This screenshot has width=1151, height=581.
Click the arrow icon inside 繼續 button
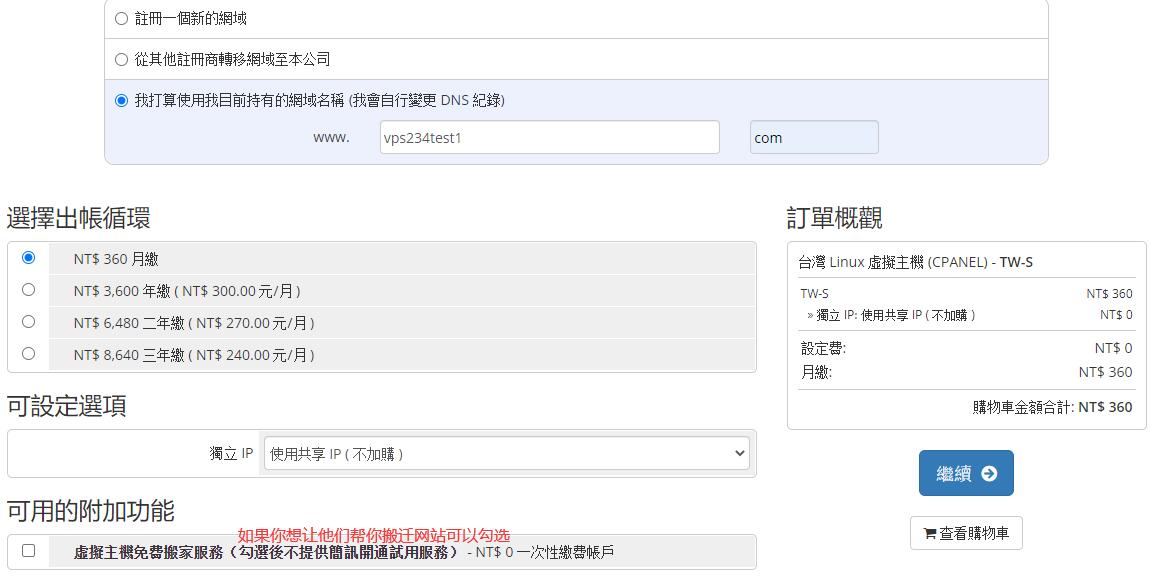click(x=989, y=474)
